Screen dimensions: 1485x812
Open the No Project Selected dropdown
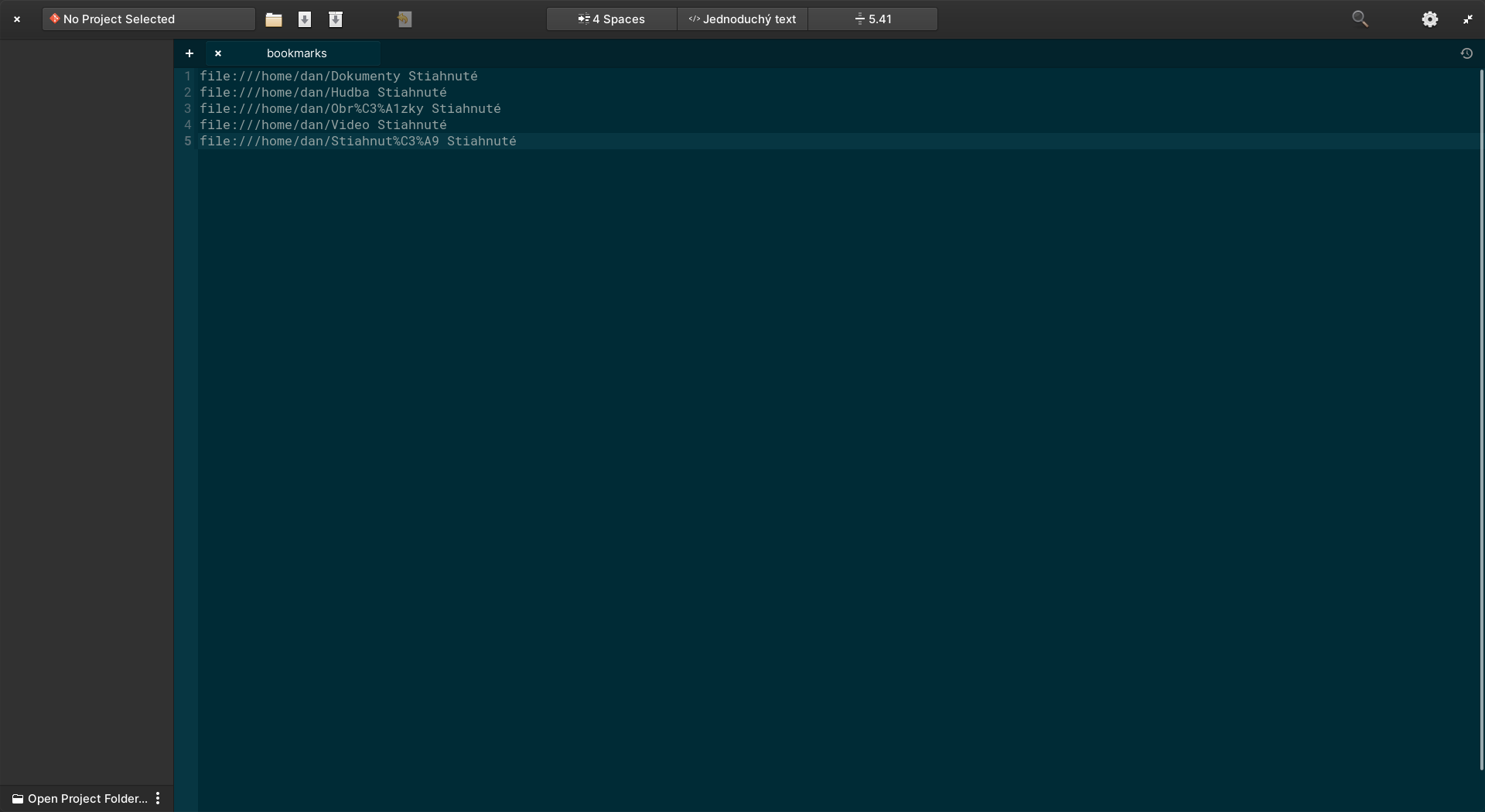148,19
